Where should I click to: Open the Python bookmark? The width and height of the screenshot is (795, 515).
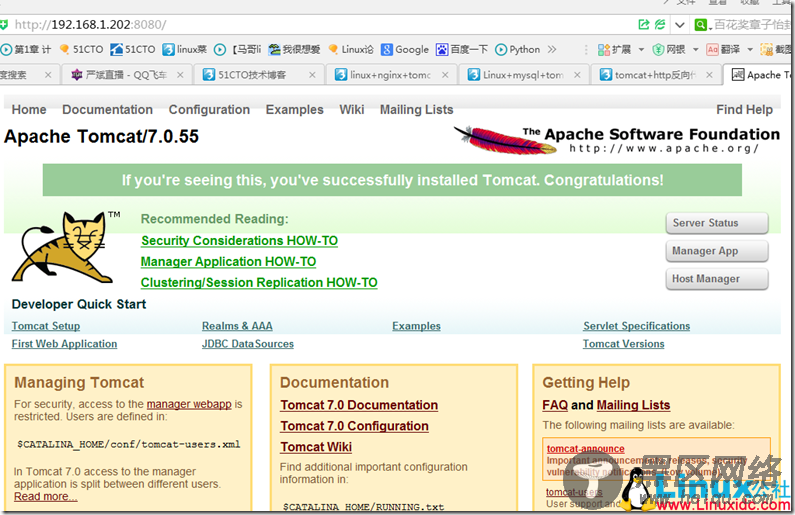coord(518,49)
